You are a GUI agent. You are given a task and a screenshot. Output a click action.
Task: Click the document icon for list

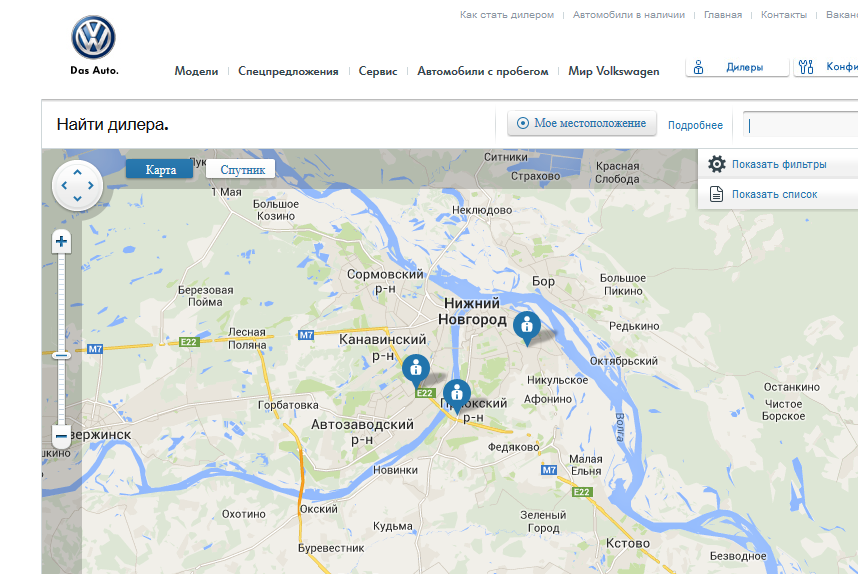[x=716, y=194]
